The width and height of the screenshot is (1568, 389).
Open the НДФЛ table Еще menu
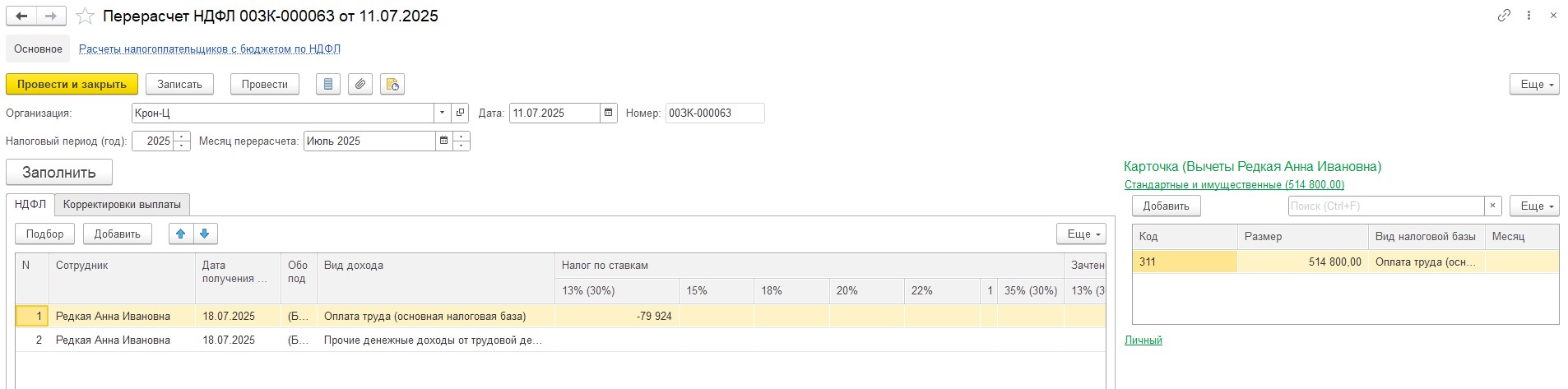click(1081, 234)
